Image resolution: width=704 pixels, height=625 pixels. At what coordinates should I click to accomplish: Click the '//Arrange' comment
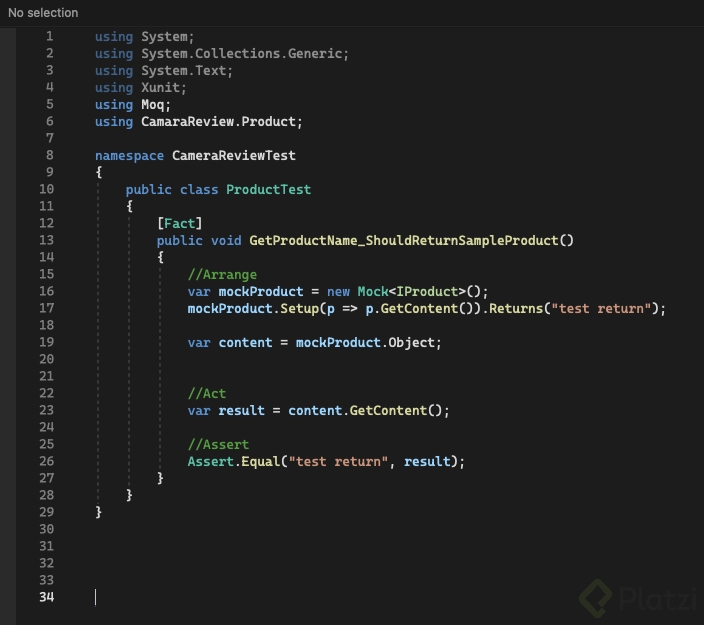[x=222, y=274]
